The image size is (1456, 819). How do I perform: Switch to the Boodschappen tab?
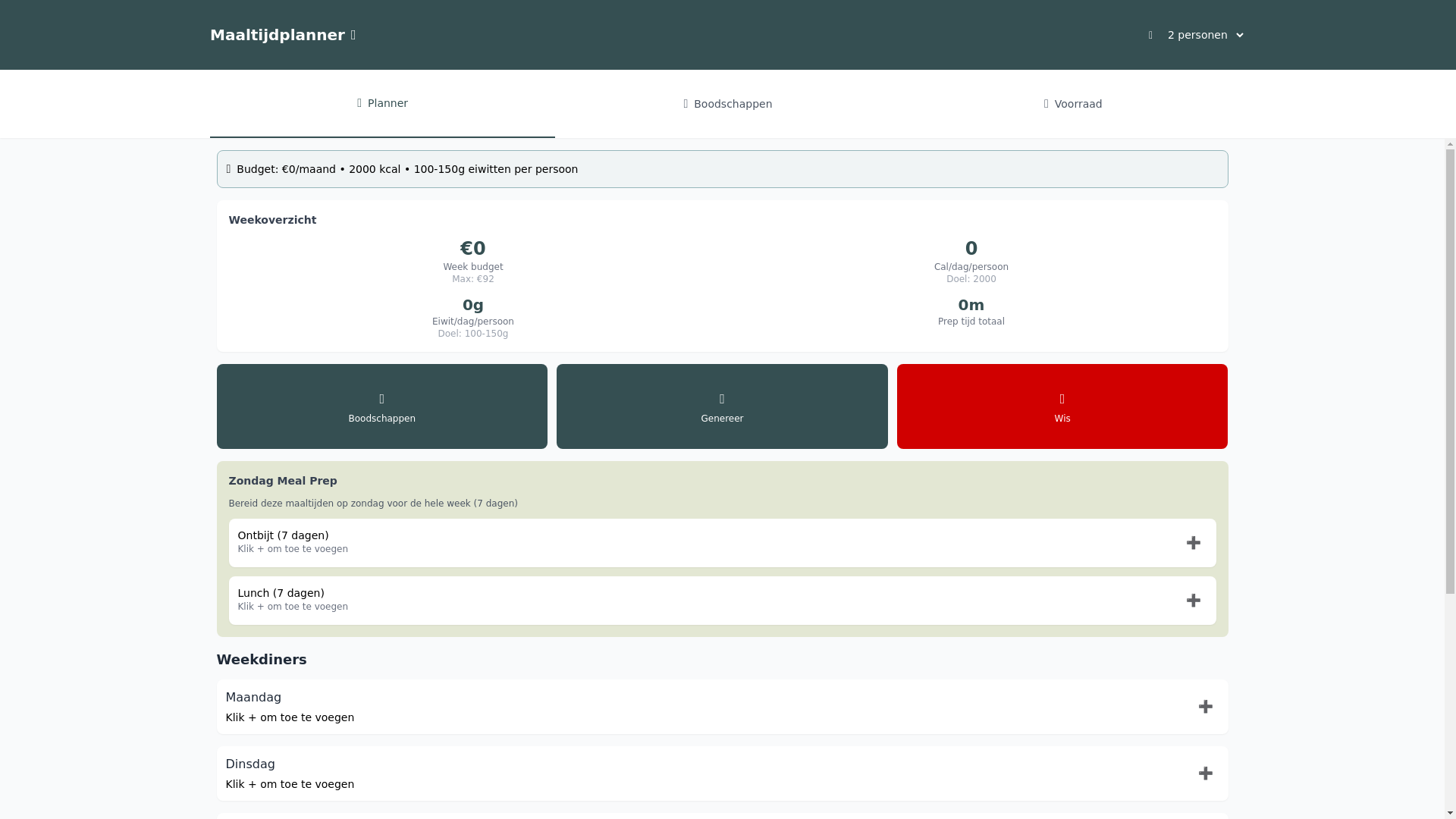click(x=727, y=104)
